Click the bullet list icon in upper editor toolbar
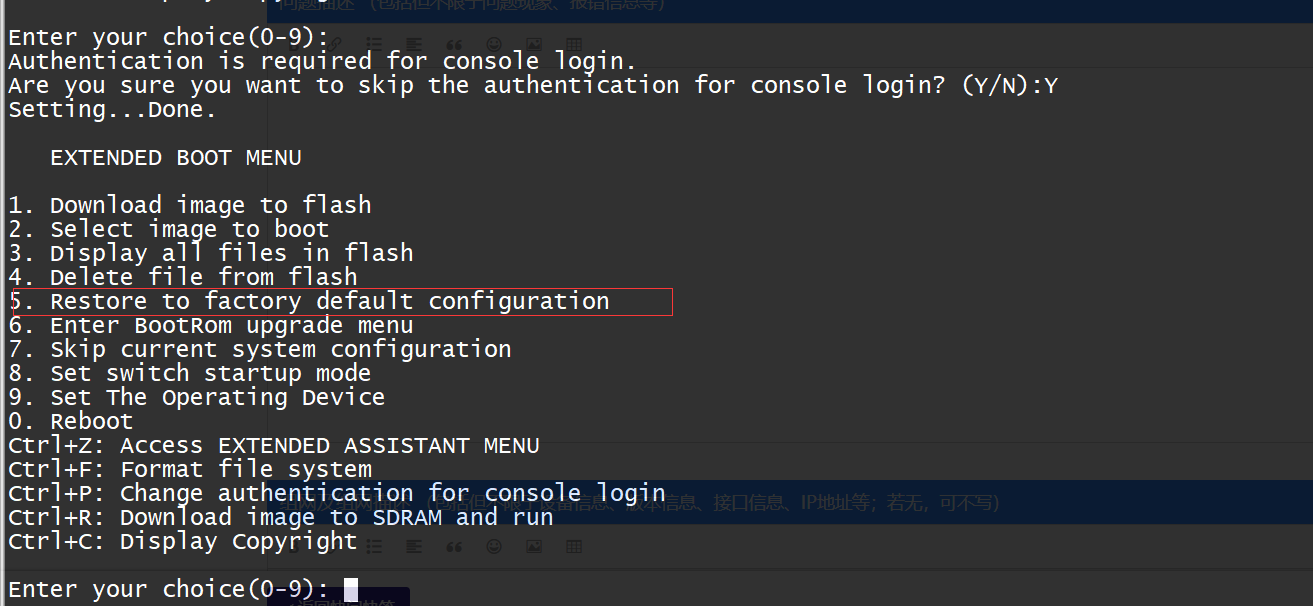Image resolution: width=1313 pixels, height=606 pixels. [374, 44]
